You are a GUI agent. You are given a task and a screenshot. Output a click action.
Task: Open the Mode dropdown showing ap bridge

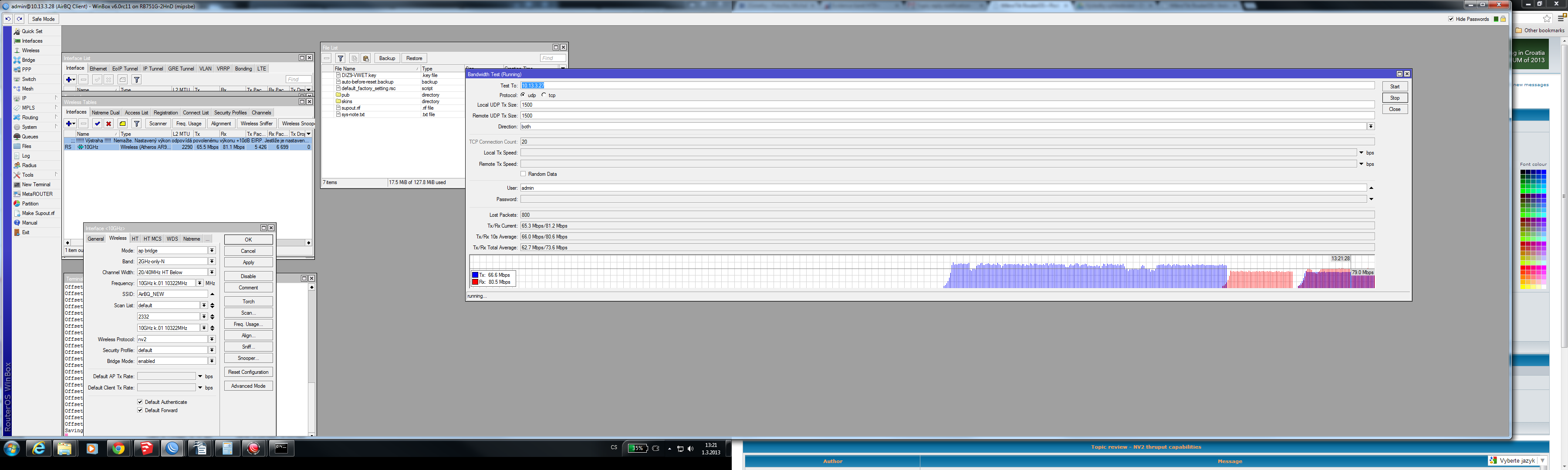tap(212, 251)
